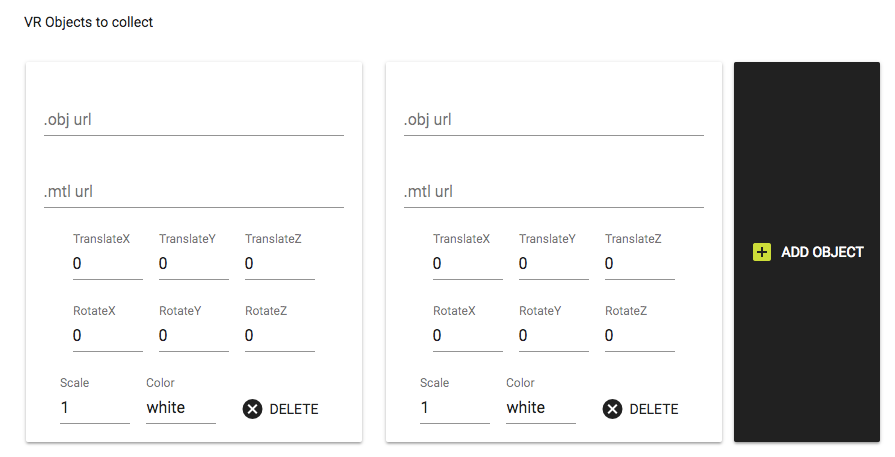Click DELETE text in the second object card
This screenshot has height=457, width=895.
click(x=654, y=409)
